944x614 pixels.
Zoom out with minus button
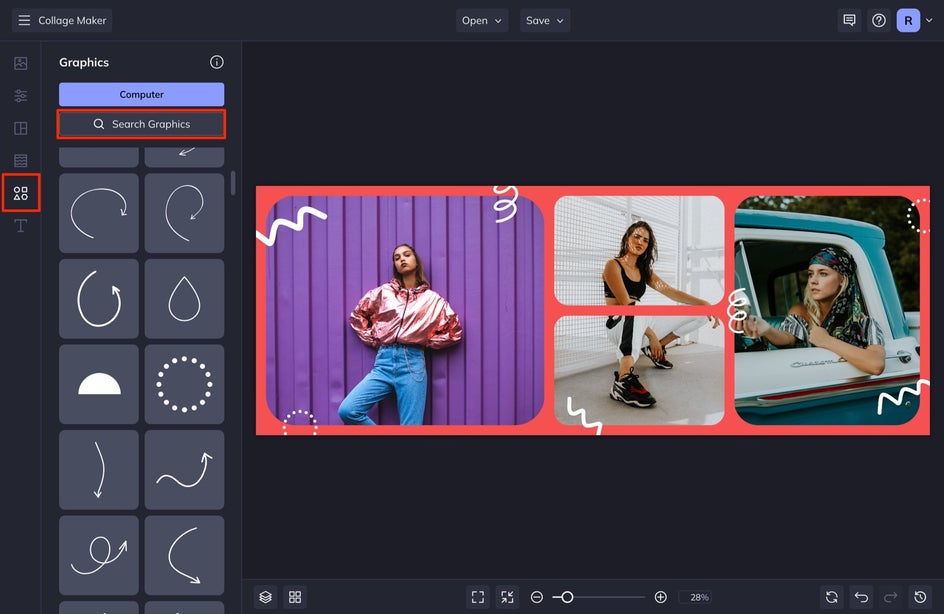tap(536, 597)
